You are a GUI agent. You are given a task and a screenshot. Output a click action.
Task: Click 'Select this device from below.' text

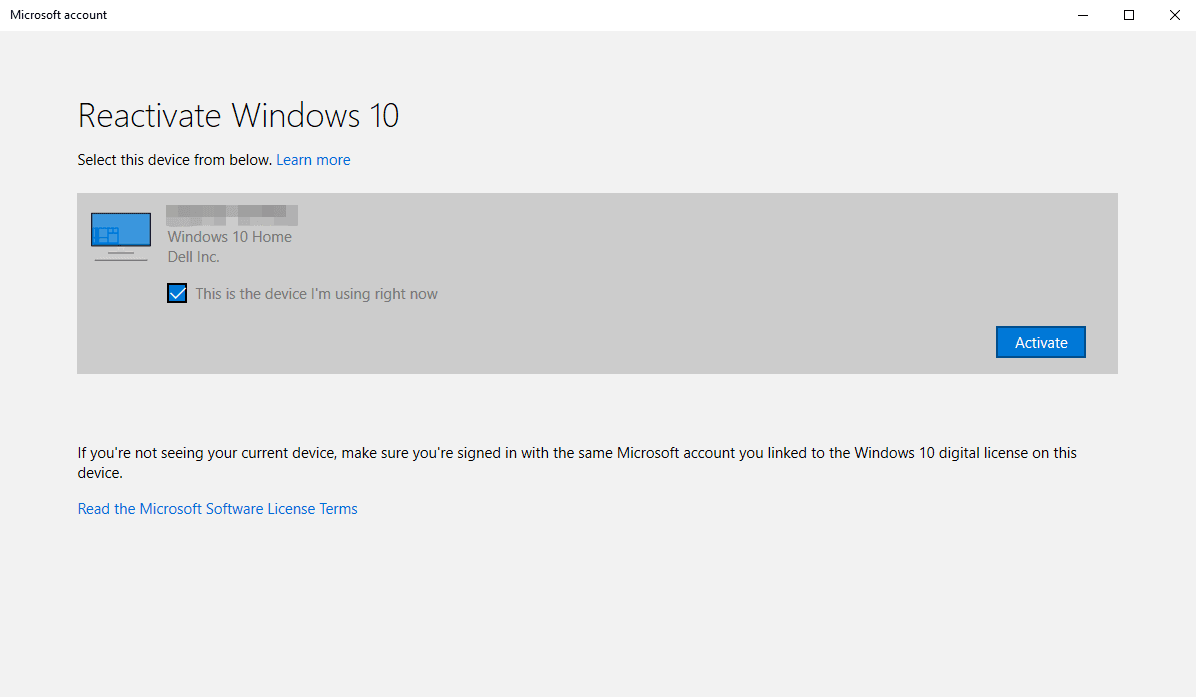point(175,160)
